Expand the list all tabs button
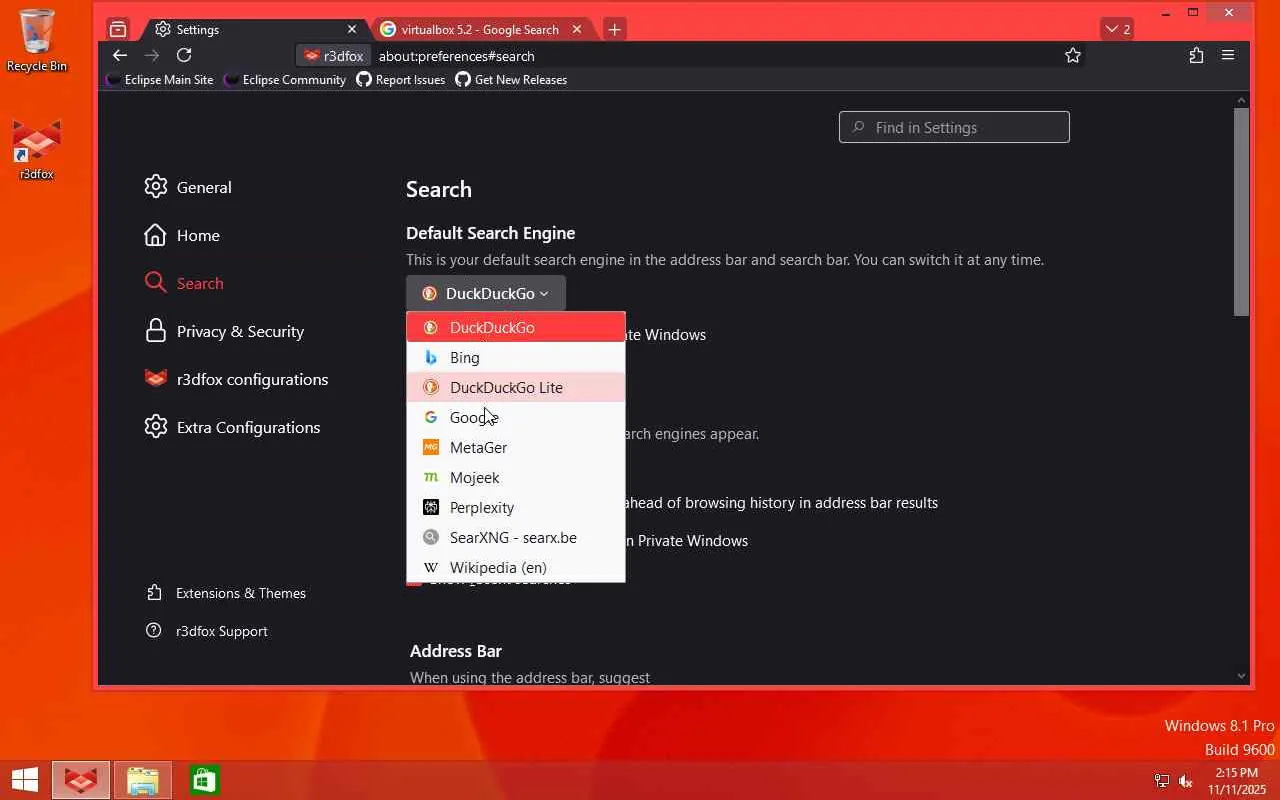The height and width of the screenshot is (800, 1280). [1117, 29]
